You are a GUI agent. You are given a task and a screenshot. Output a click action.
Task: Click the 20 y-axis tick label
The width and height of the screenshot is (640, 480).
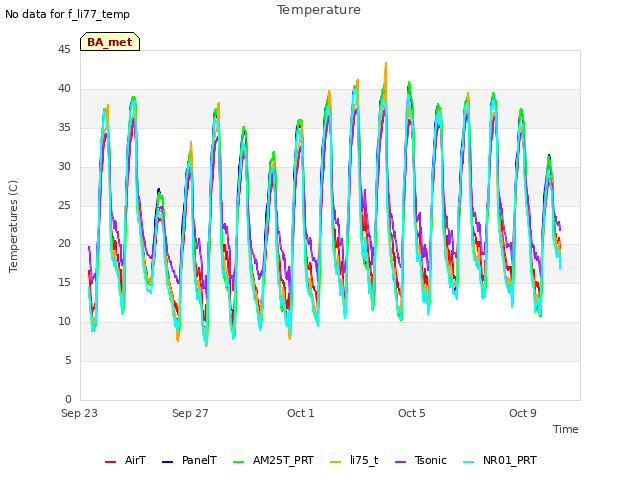coord(64,244)
